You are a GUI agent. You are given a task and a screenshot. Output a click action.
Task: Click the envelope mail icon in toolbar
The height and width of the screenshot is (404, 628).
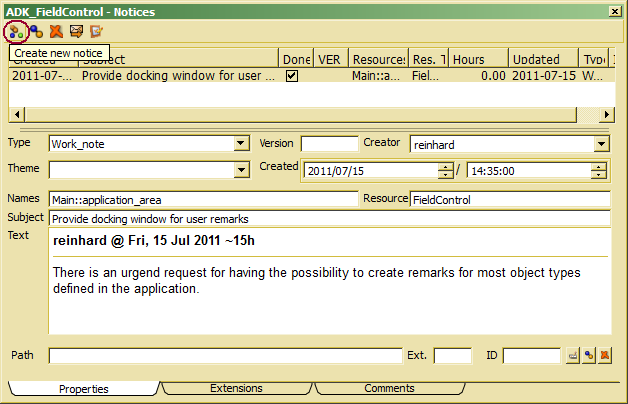76,31
